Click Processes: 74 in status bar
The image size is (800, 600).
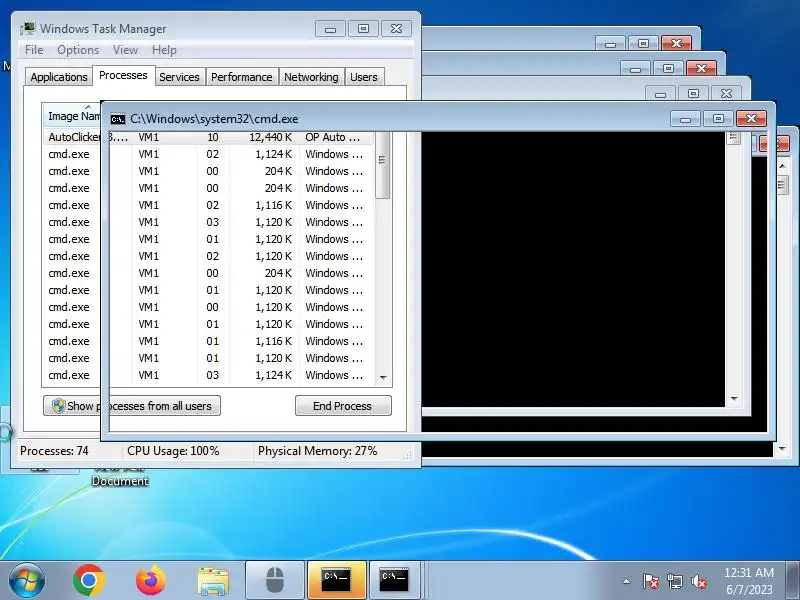click(x=54, y=451)
